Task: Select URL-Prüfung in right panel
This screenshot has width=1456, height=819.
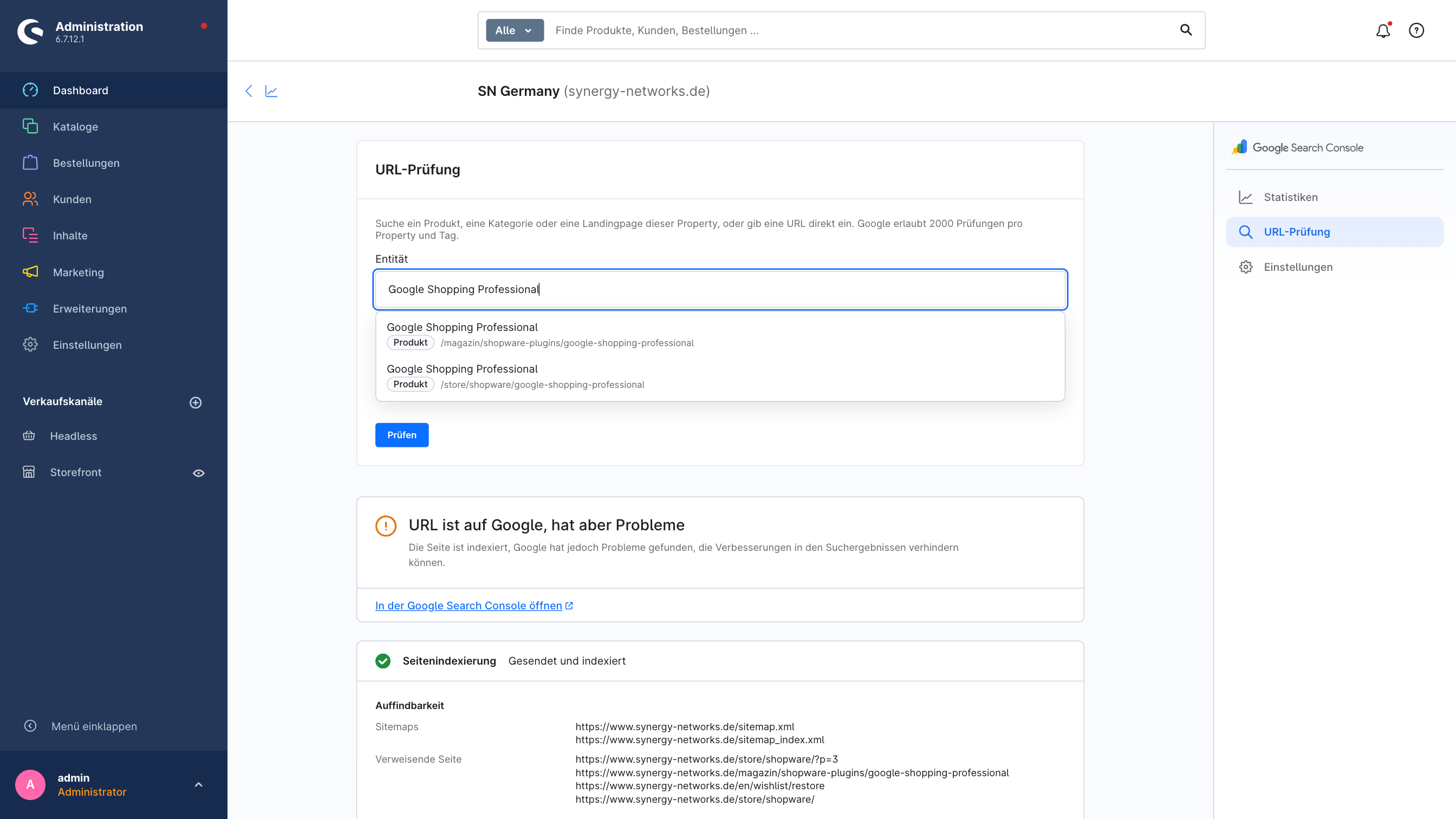Action: (x=1335, y=232)
